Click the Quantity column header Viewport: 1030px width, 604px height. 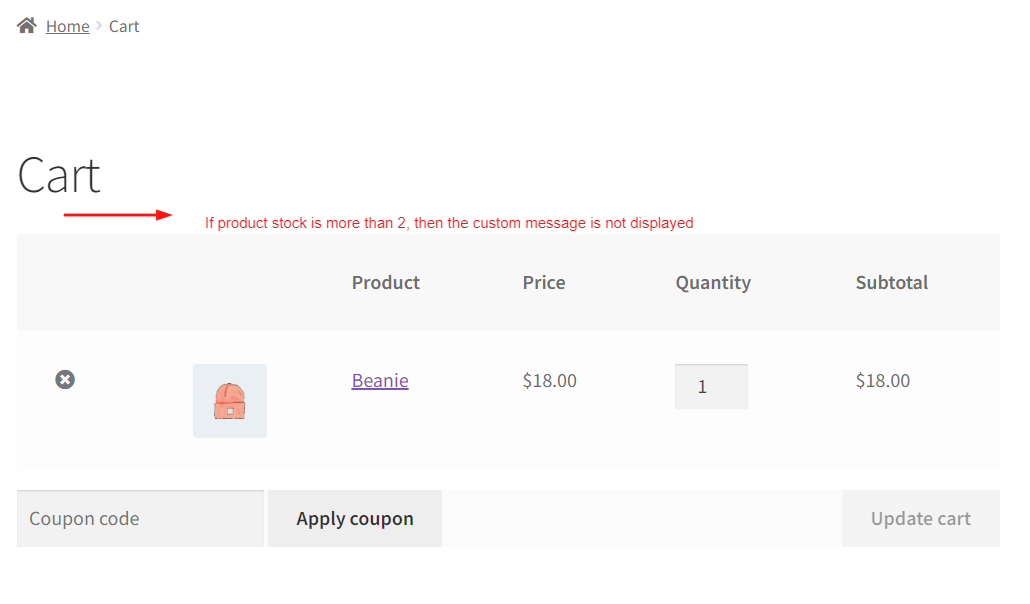click(713, 282)
